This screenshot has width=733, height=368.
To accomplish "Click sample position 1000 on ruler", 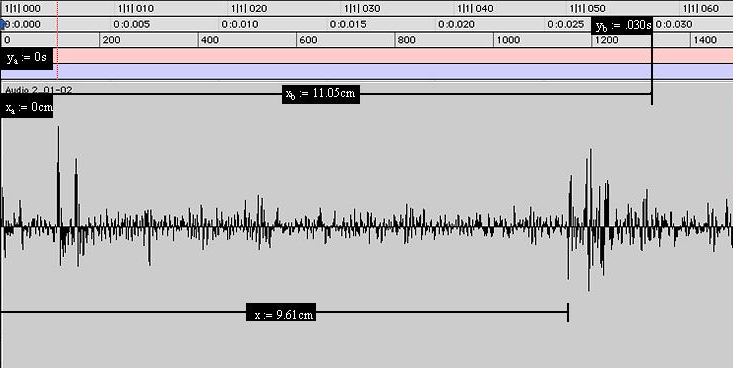I will pyautogui.click(x=508, y=40).
